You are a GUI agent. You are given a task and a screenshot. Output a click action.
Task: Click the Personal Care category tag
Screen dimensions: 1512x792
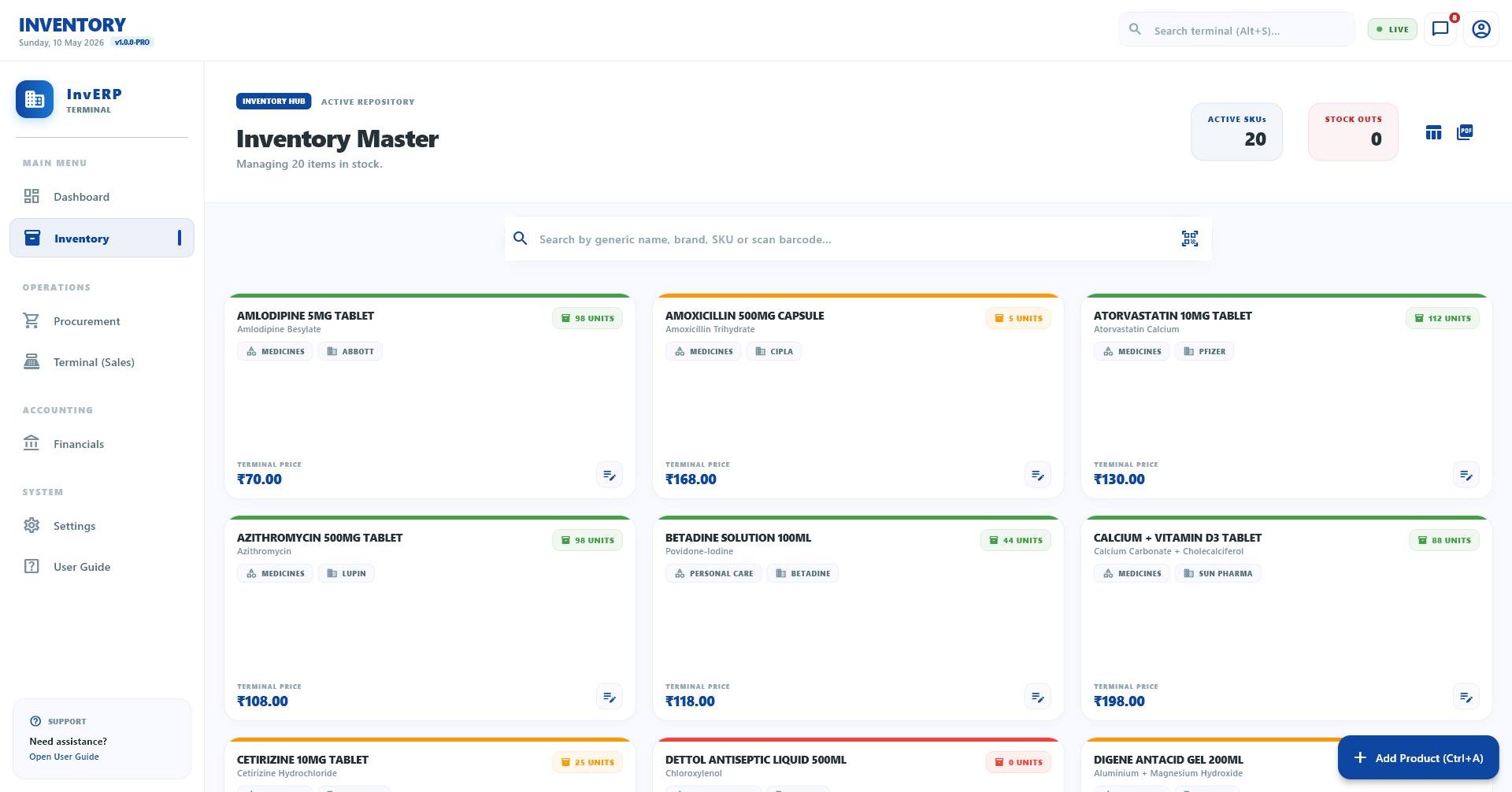(713, 573)
